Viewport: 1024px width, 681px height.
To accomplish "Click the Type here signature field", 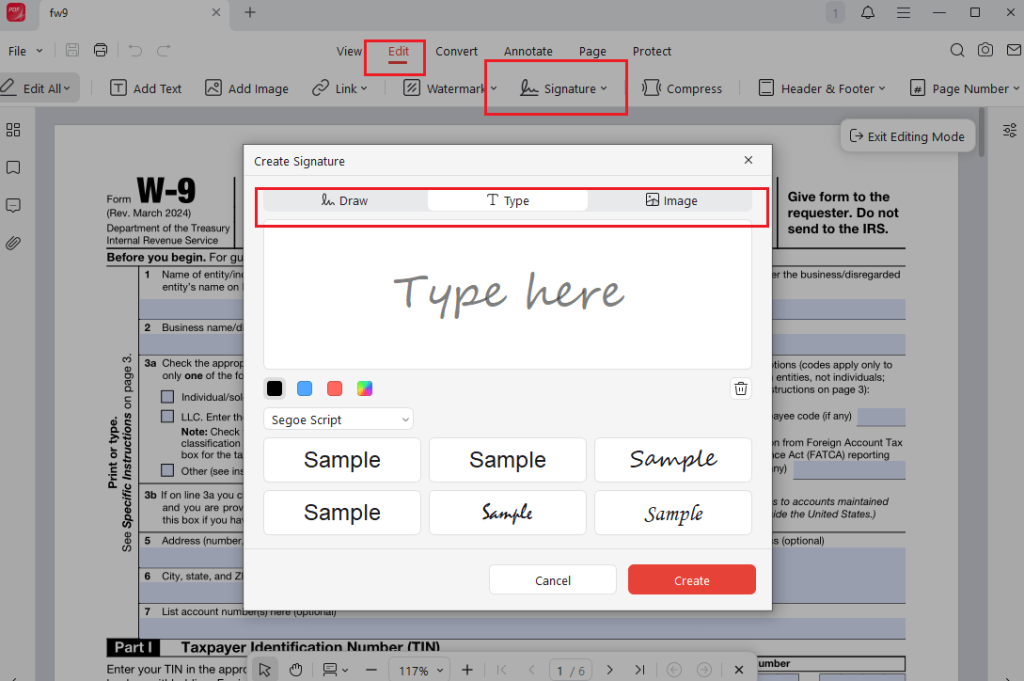I will pos(507,296).
